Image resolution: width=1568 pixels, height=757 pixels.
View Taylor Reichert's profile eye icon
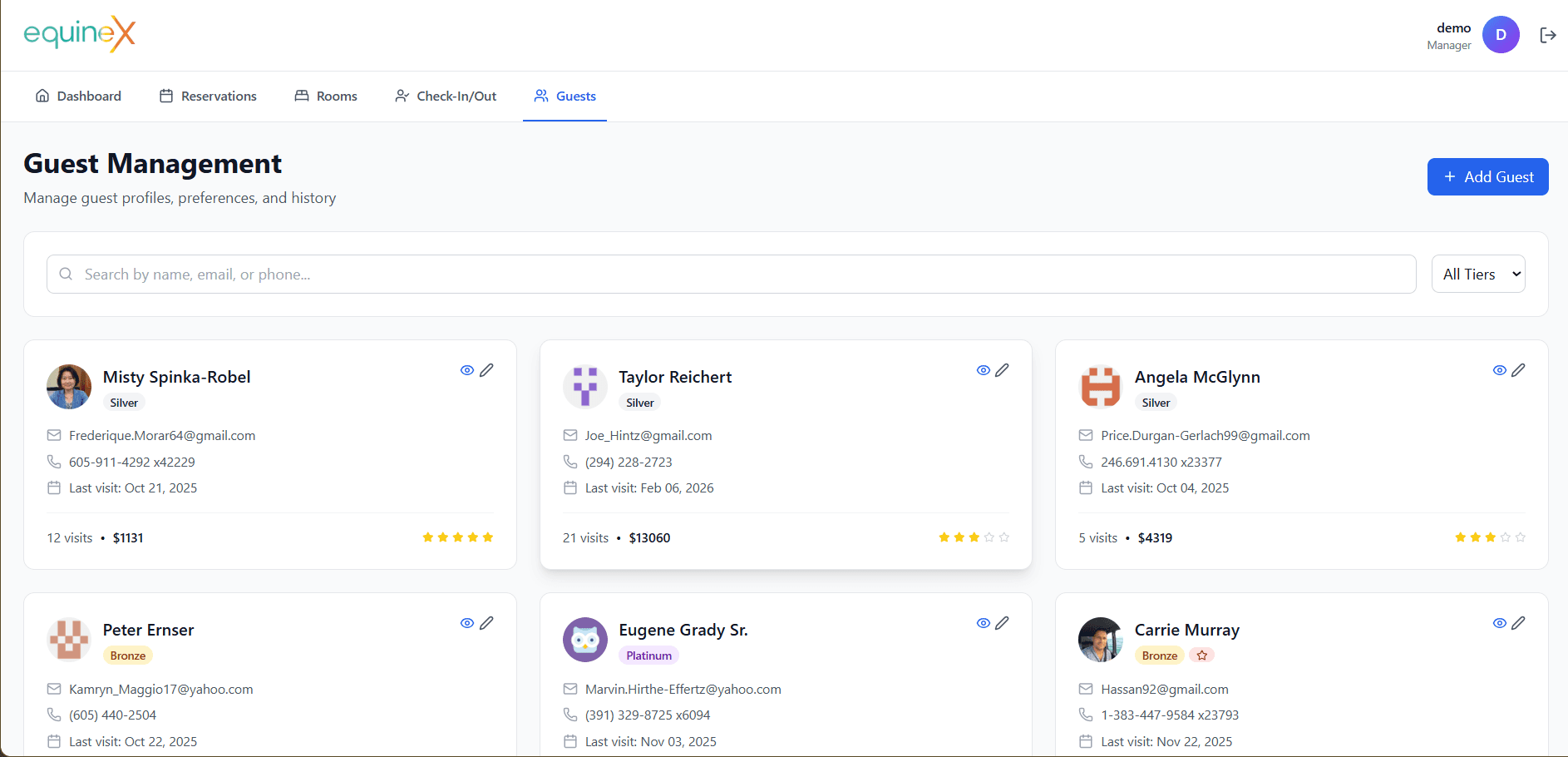pos(984,370)
